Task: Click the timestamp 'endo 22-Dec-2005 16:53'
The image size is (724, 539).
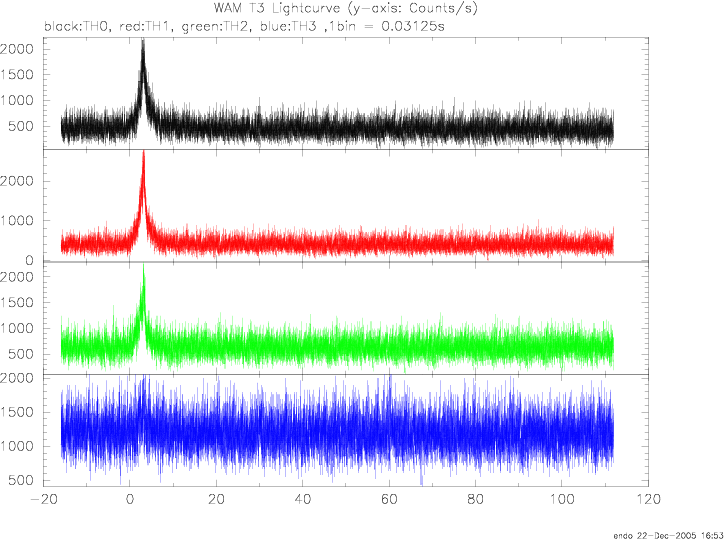Action: (x=668, y=535)
